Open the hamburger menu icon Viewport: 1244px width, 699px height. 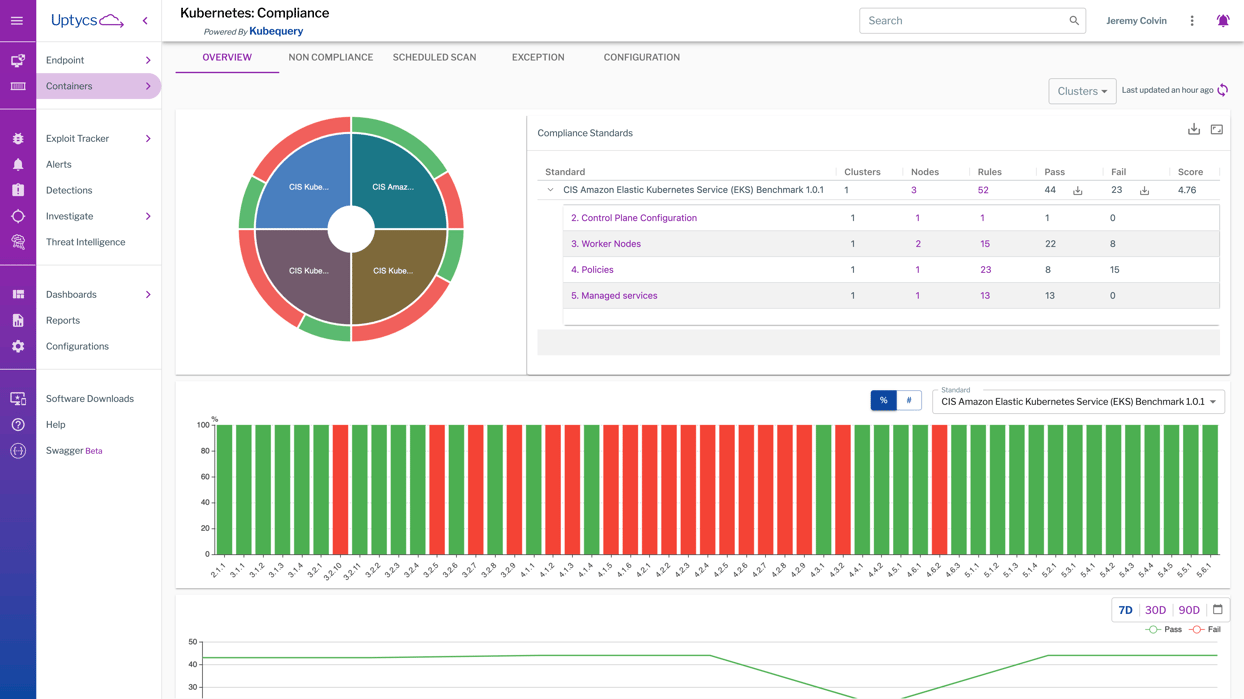17,20
